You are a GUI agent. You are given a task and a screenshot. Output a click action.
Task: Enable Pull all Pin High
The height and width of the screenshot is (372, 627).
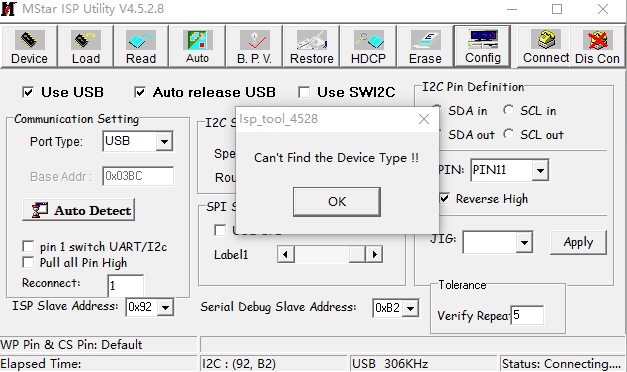(28, 262)
